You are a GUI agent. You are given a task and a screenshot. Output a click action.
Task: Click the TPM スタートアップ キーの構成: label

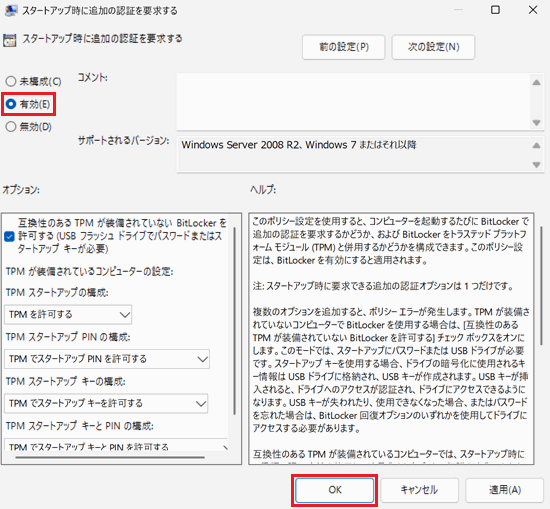point(66,382)
